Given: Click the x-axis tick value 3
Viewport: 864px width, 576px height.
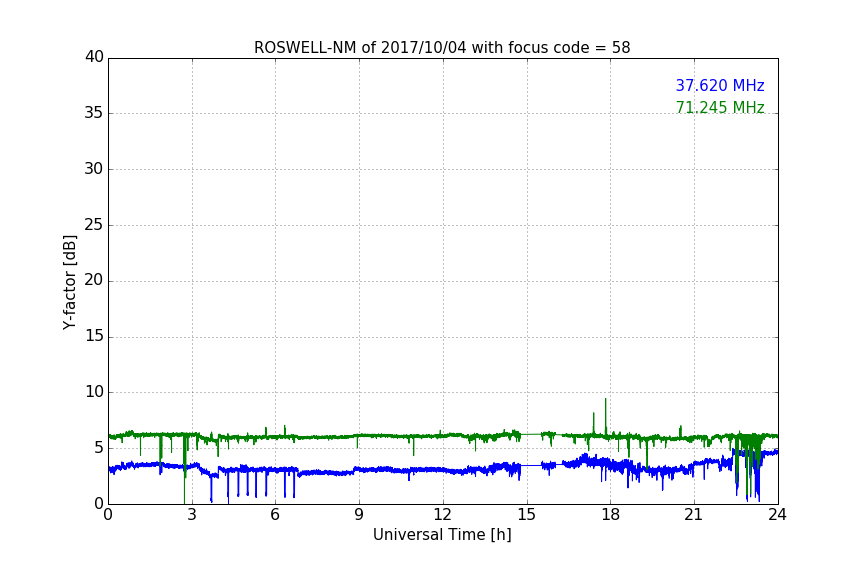Looking at the screenshot, I should point(192,515).
